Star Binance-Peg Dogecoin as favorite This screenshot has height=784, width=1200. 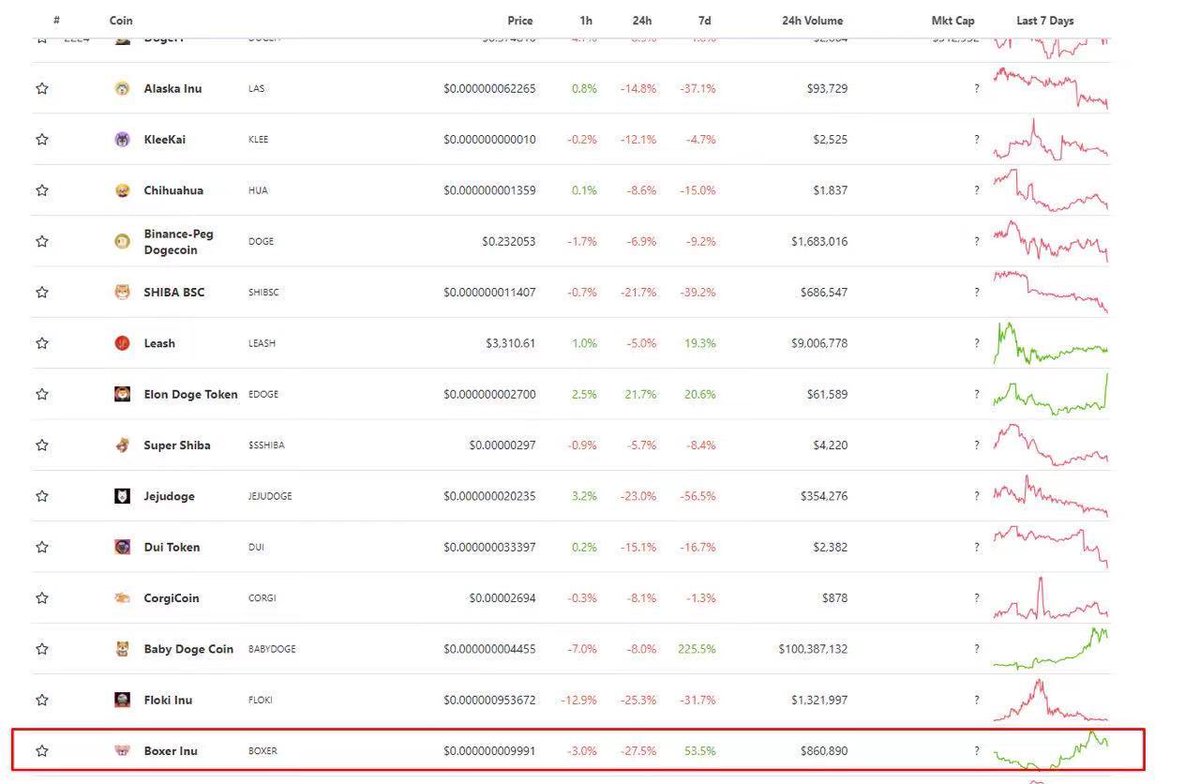point(42,242)
